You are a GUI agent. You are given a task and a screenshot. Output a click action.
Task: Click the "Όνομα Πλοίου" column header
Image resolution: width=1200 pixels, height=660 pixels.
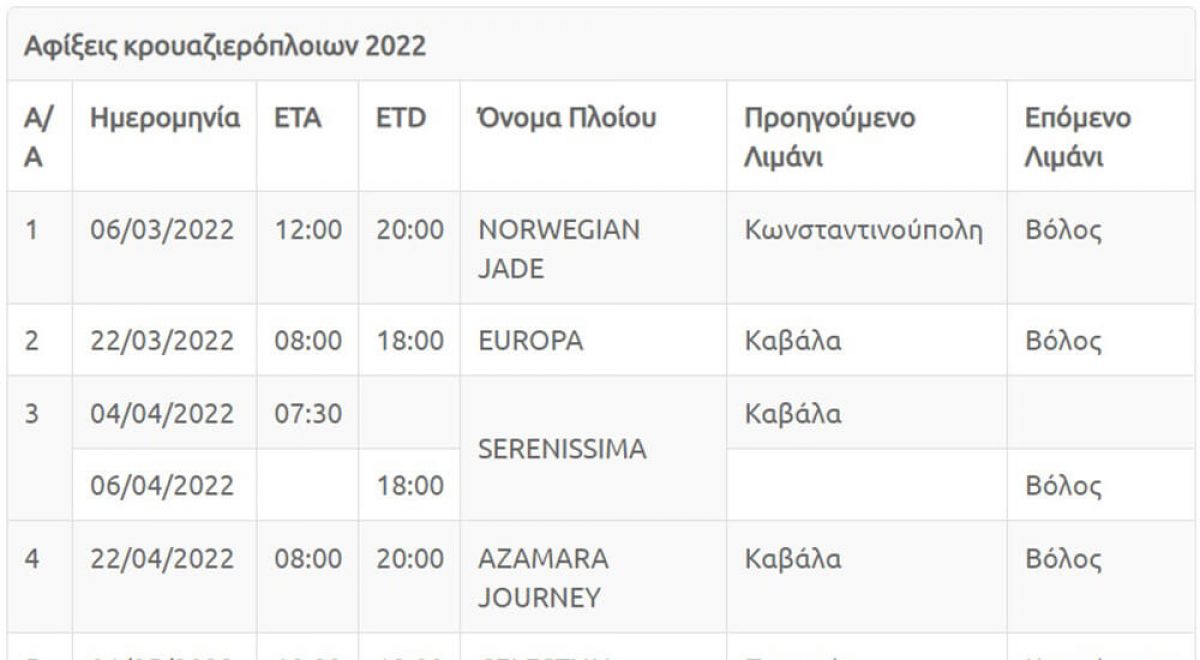click(x=565, y=118)
